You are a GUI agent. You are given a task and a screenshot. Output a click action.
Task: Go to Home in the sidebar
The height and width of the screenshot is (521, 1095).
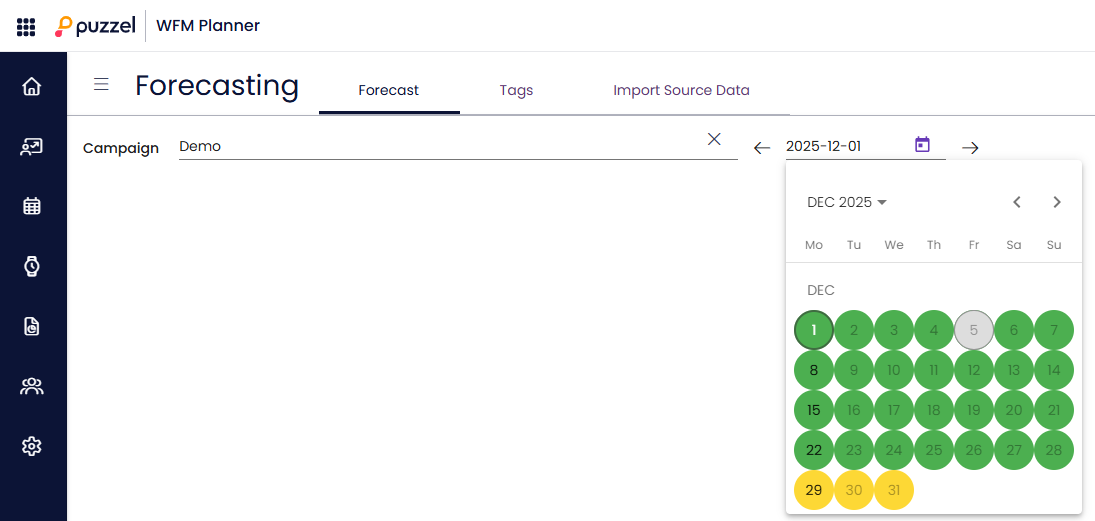click(32, 87)
